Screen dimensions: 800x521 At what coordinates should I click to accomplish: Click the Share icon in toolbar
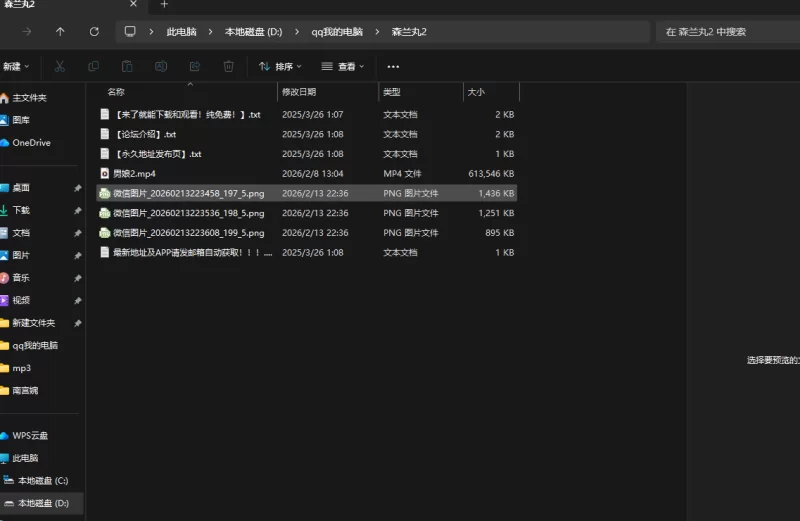[x=194, y=66]
